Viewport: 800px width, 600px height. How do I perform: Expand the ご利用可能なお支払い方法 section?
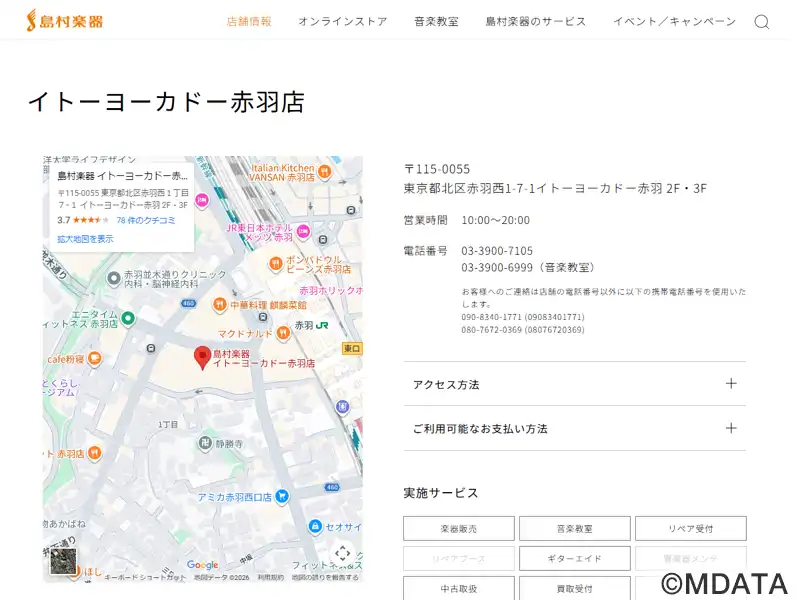[574, 428]
